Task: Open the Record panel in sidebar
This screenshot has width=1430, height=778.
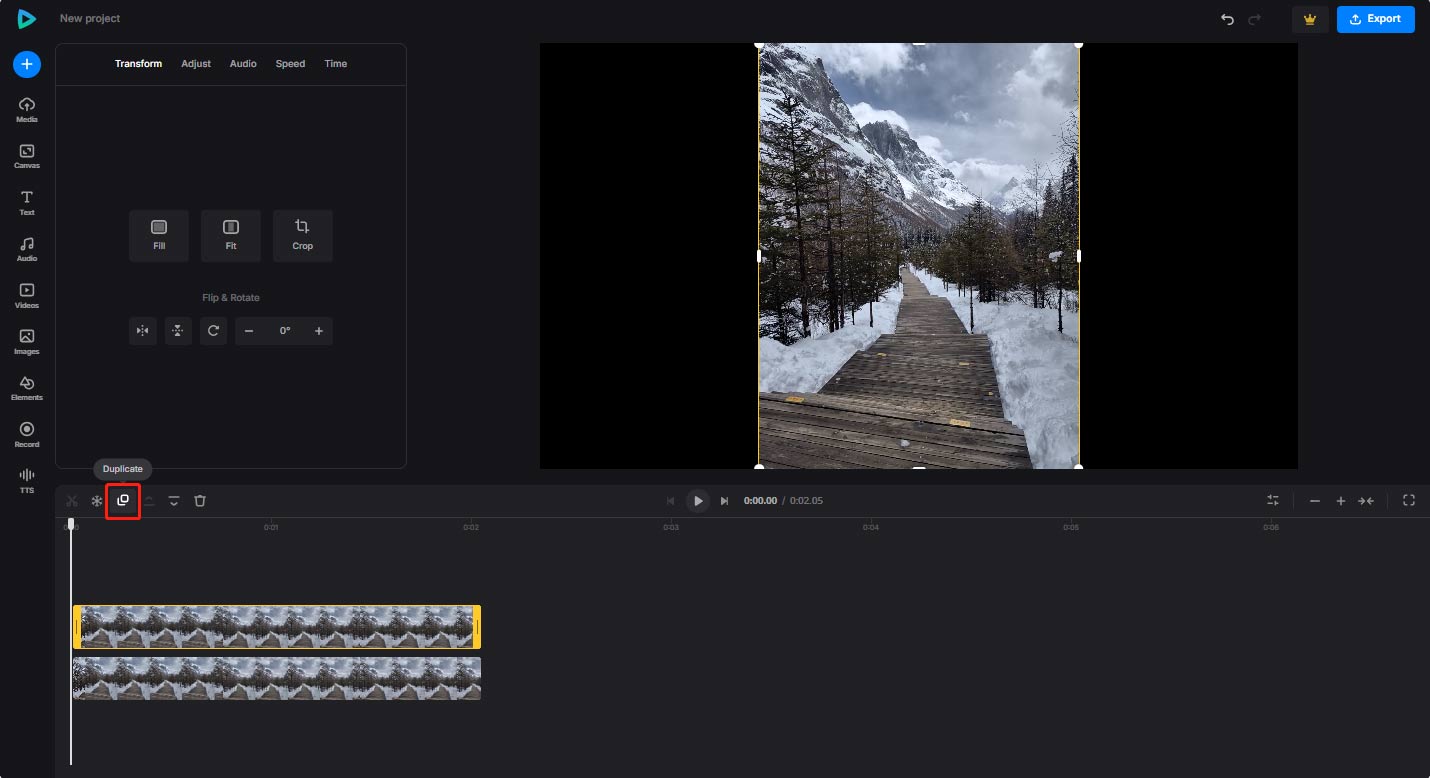Action: [x=27, y=434]
